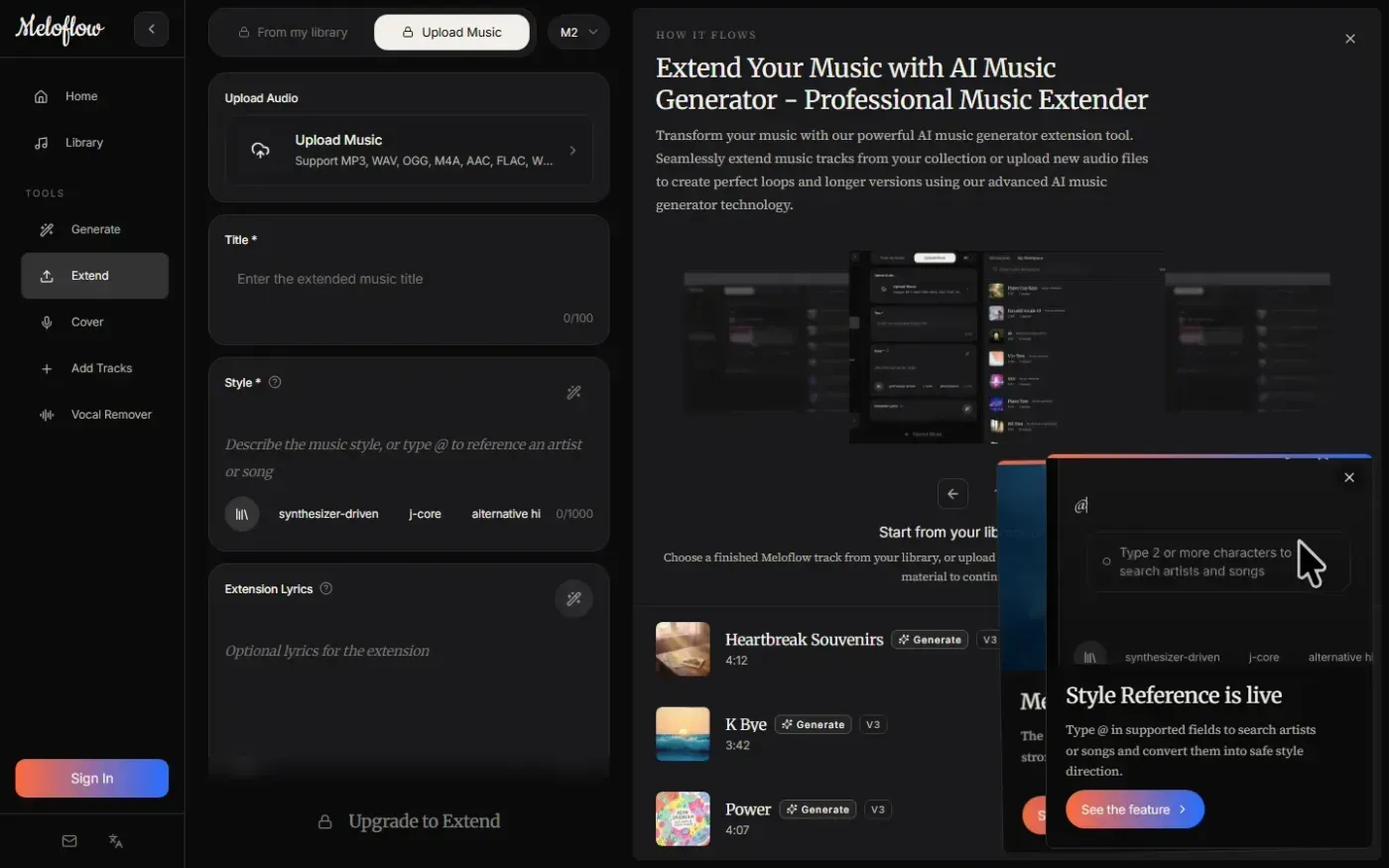Add the alternative hi style tag
Image resolution: width=1389 pixels, height=868 pixels.
click(506, 514)
